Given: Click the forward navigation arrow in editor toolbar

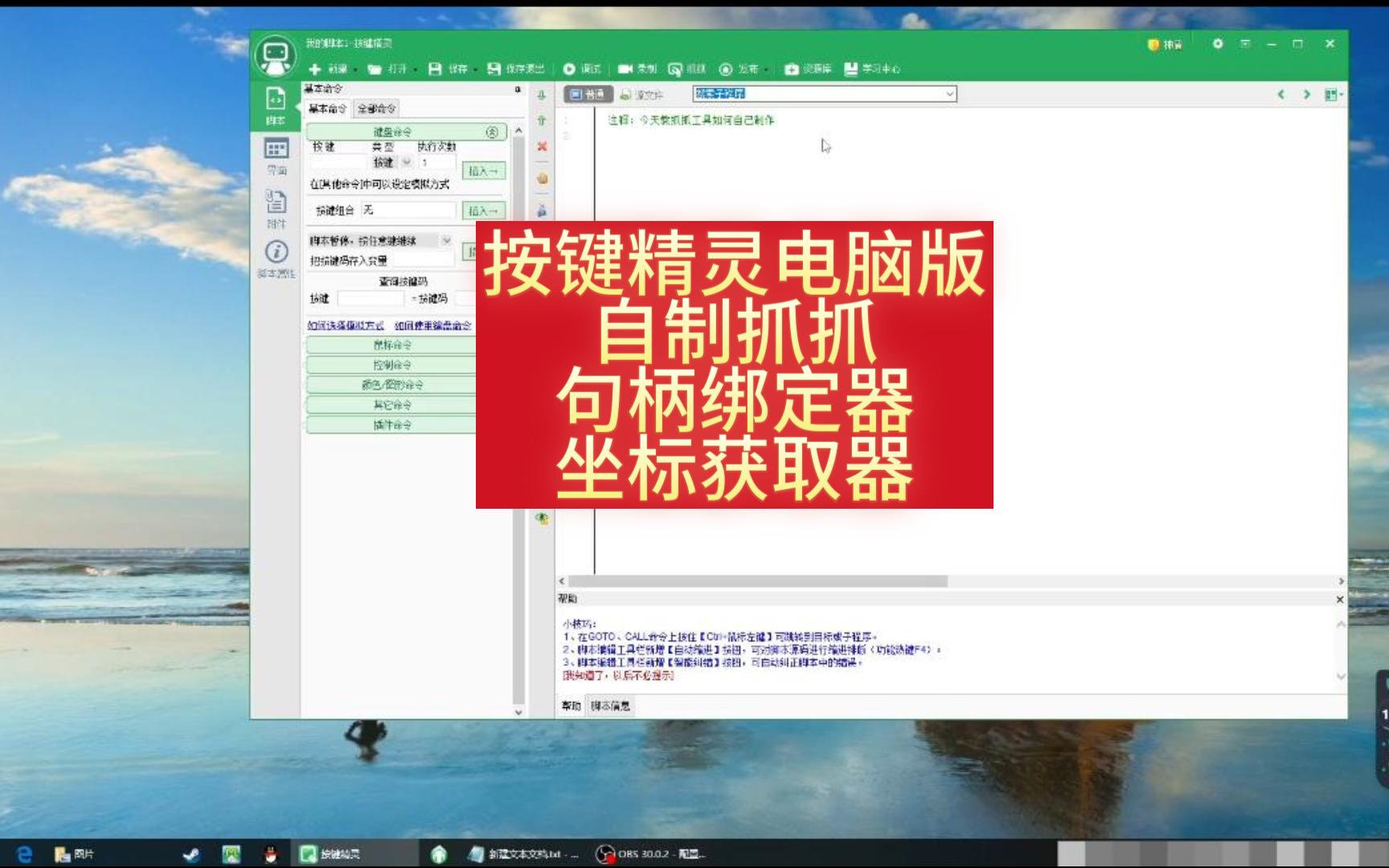Looking at the screenshot, I should (1307, 95).
